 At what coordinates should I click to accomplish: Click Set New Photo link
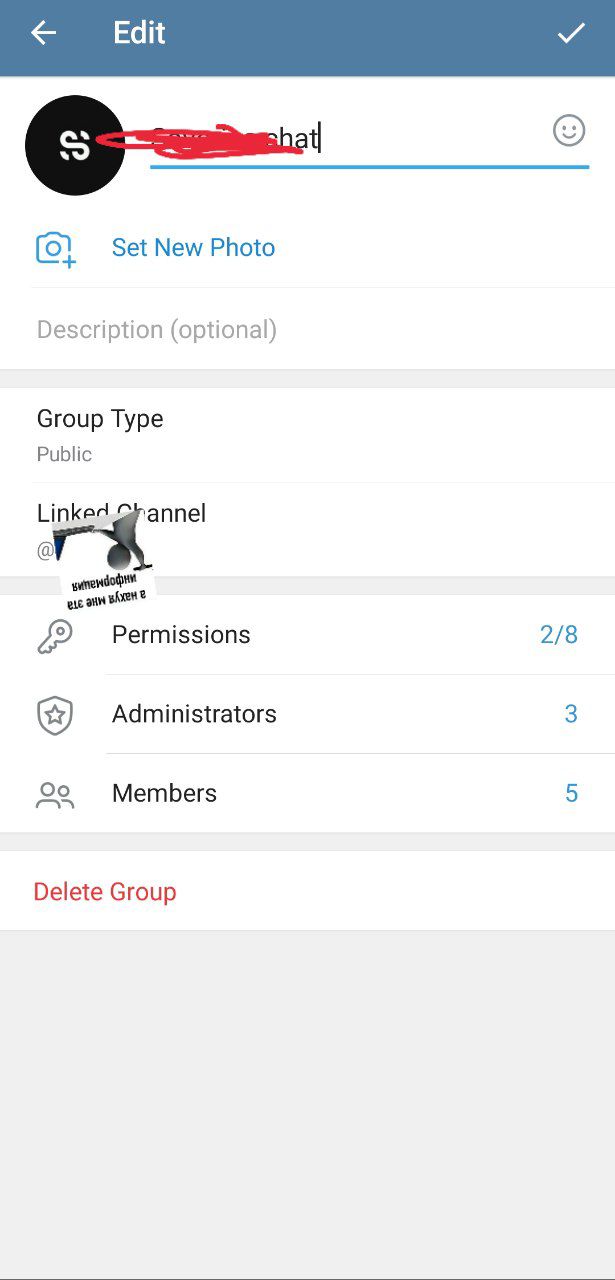[193, 248]
